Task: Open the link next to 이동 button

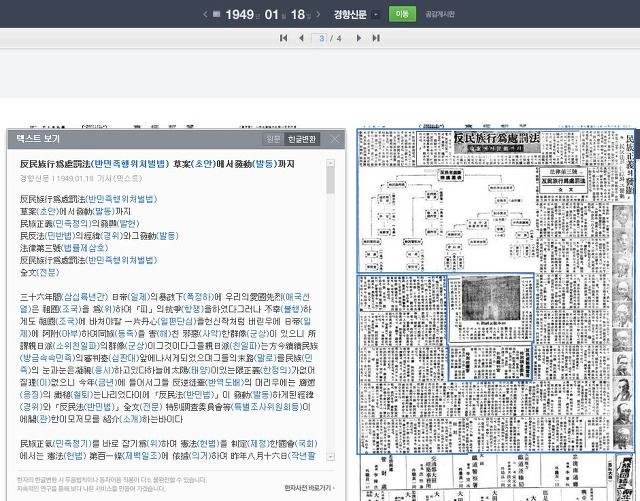Action: click(x=440, y=14)
